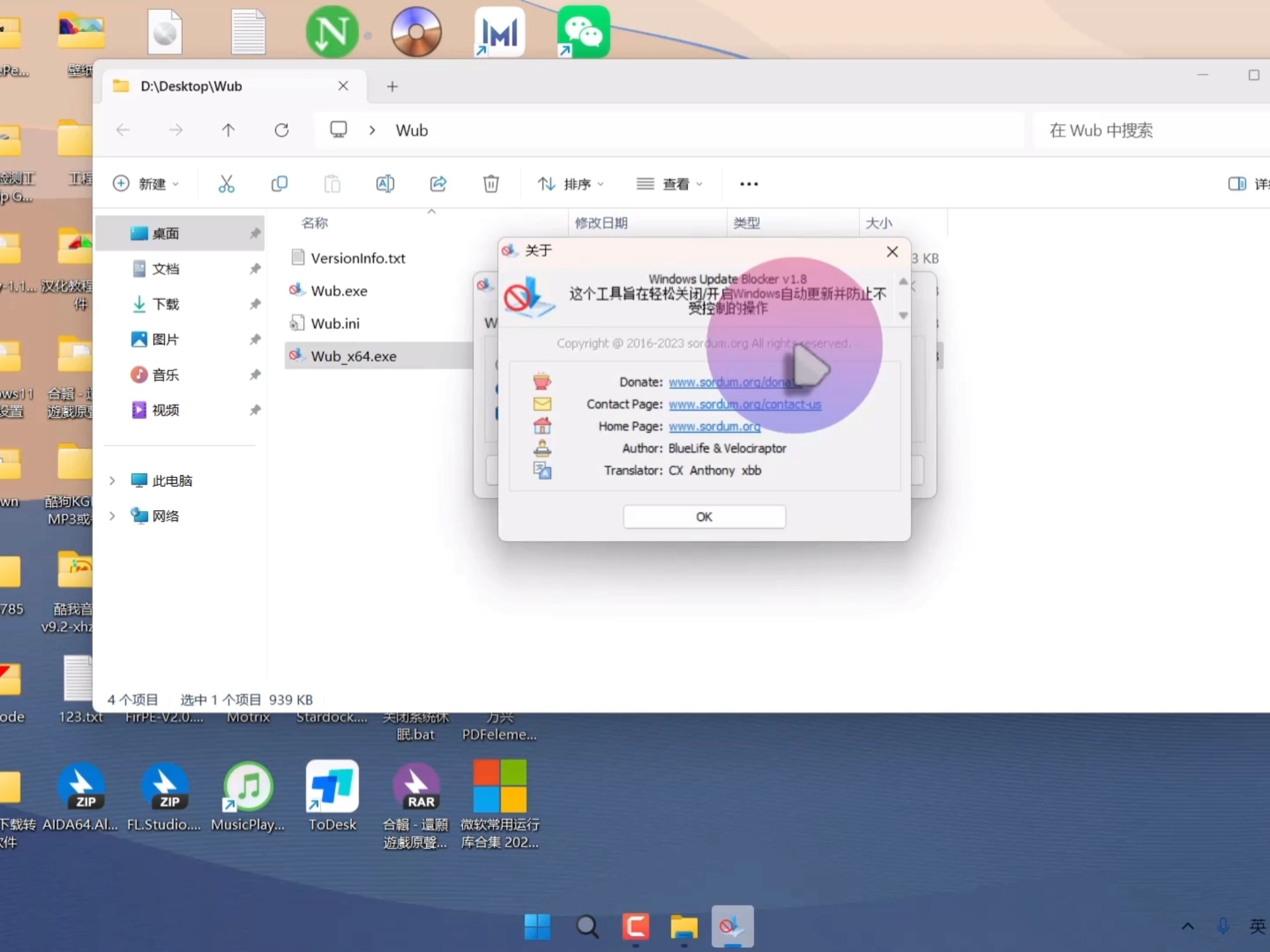
Task: Open the Contact Page link
Action: pyautogui.click(x=745, y=404)
